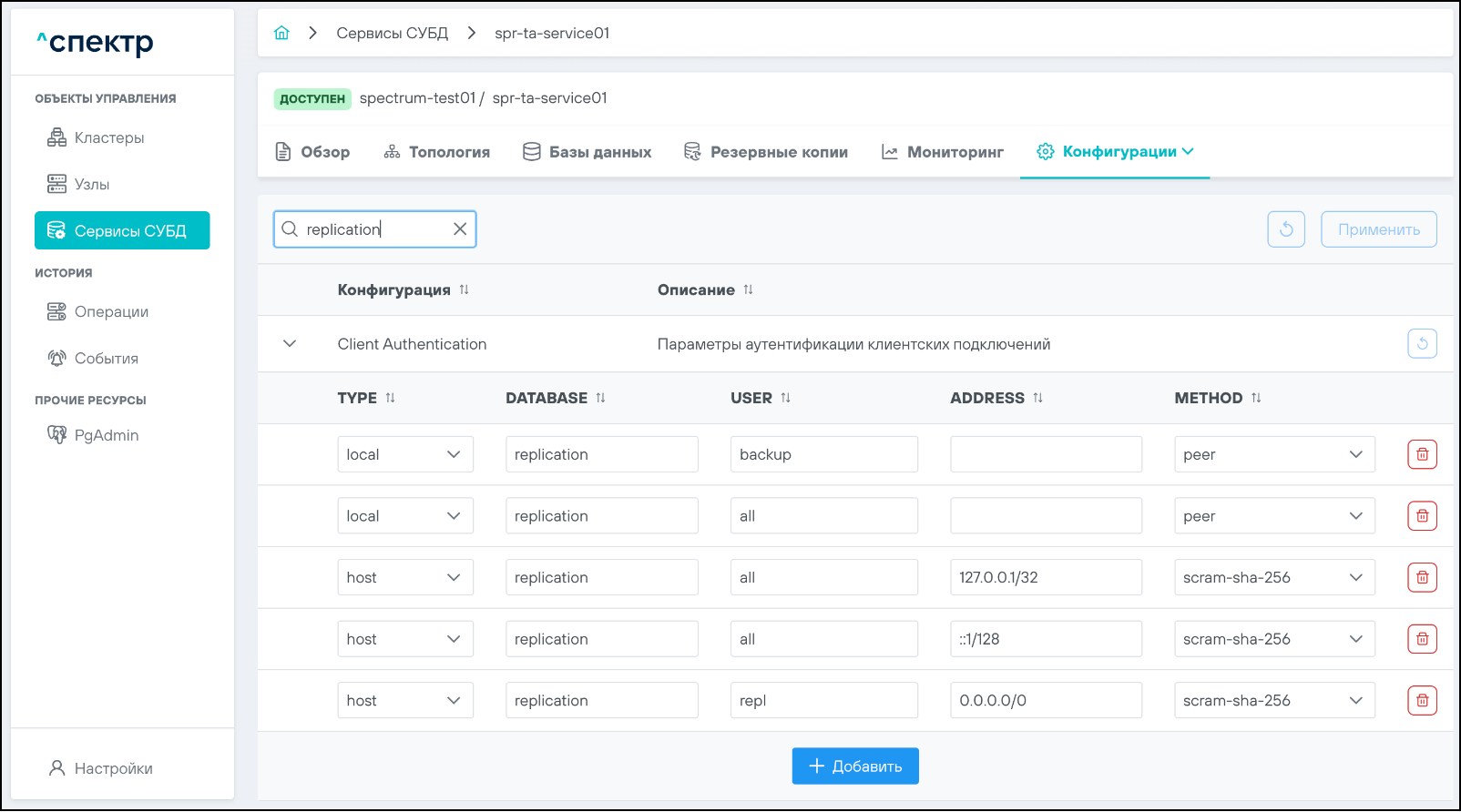Expand the Конфигурации tab dropdown

pos(1188,152)
